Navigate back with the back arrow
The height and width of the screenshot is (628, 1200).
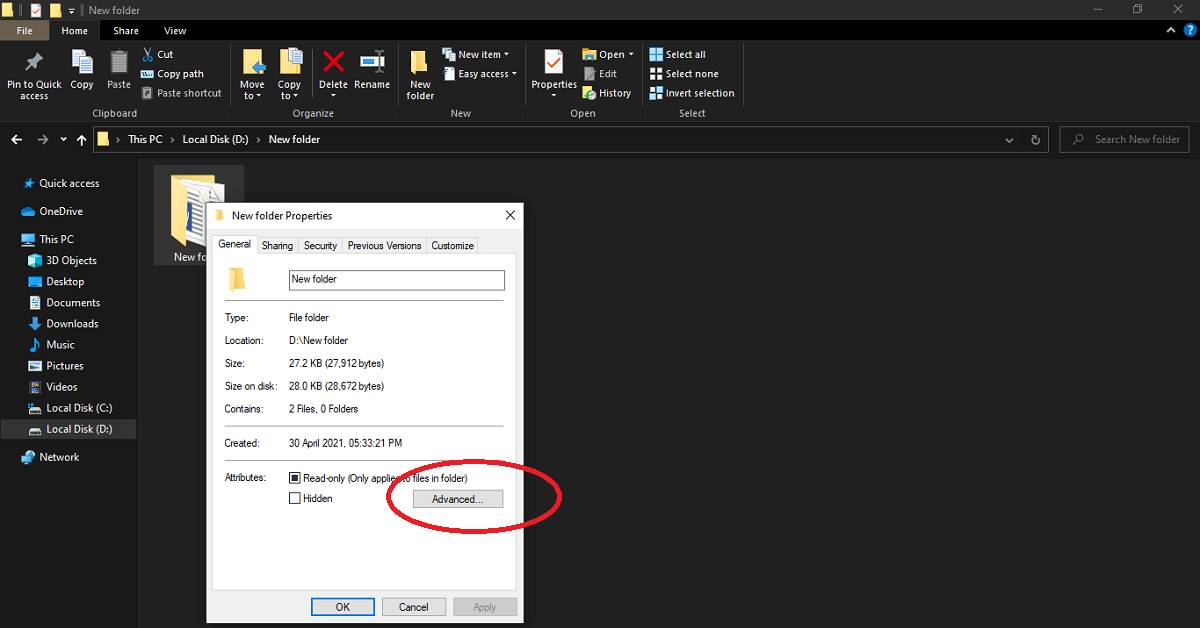pyautogui.click(x=17, y=140)
